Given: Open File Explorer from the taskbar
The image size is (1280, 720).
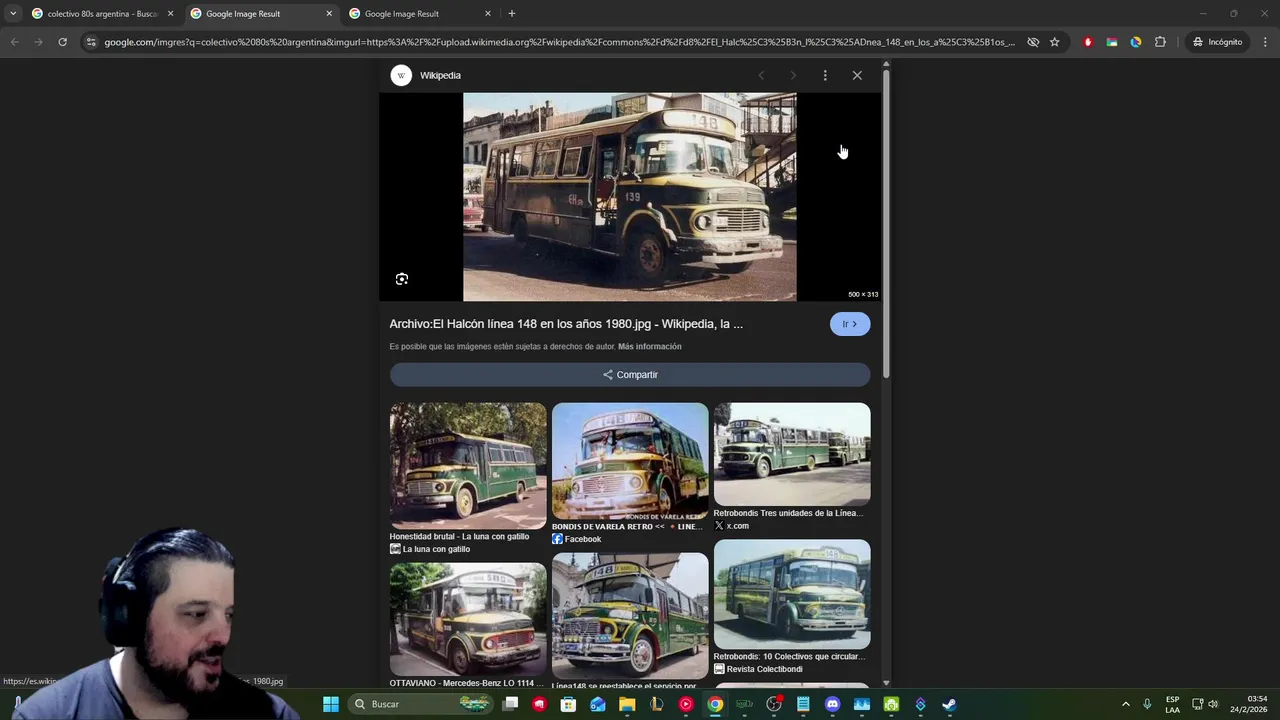Looking at the screenshot, I should 627,704.
